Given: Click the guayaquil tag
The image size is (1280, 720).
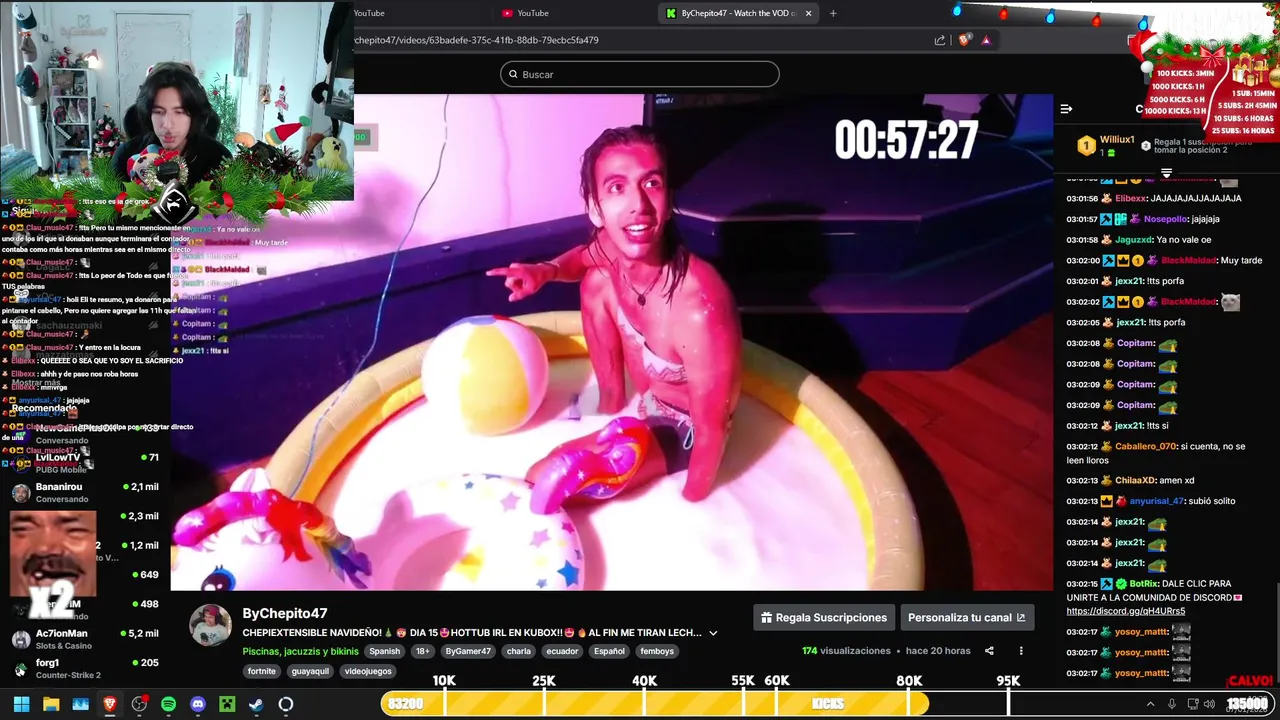Looking at the screenshot, I should 311,671.
